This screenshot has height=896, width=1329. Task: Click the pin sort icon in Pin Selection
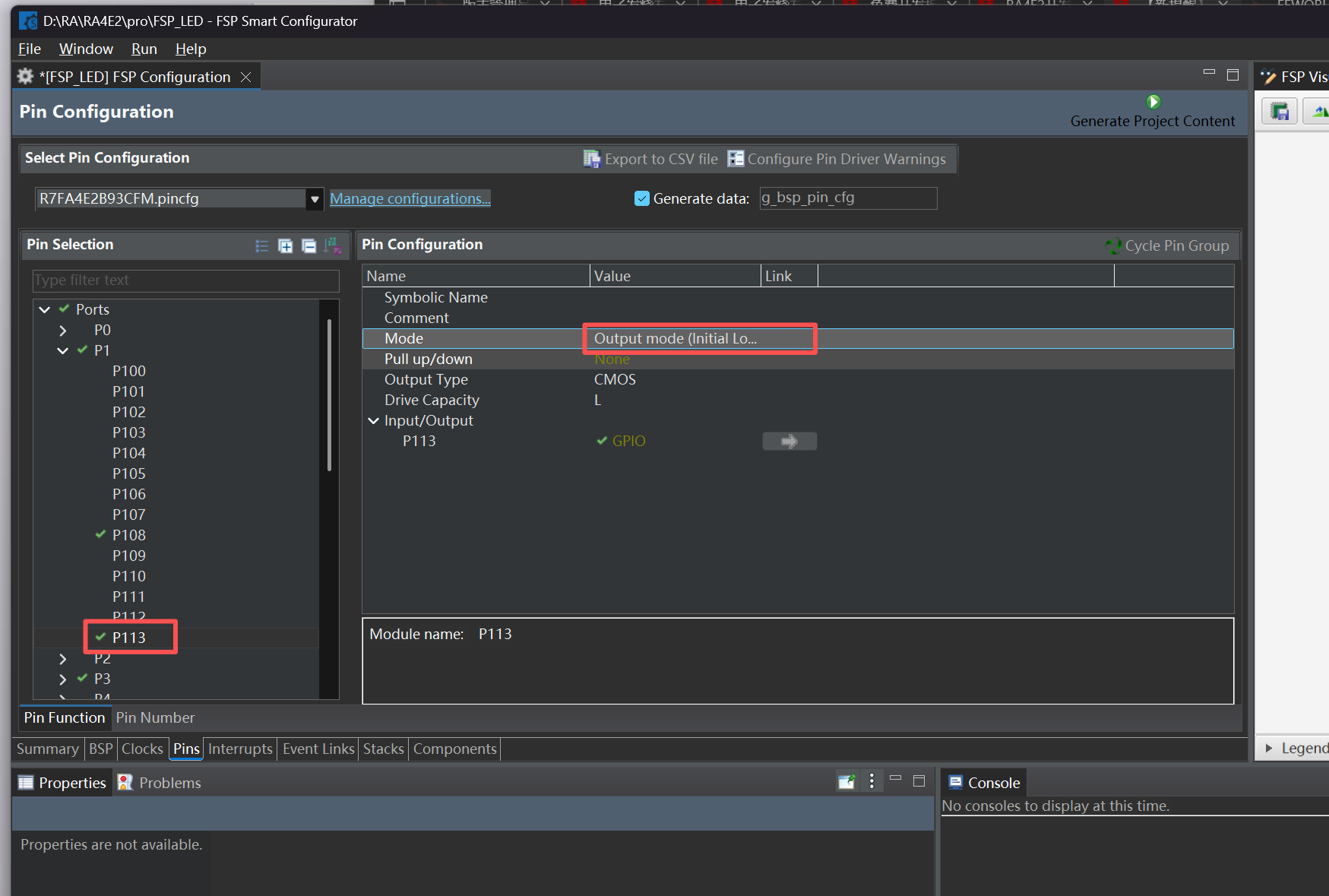coord(333,245)
